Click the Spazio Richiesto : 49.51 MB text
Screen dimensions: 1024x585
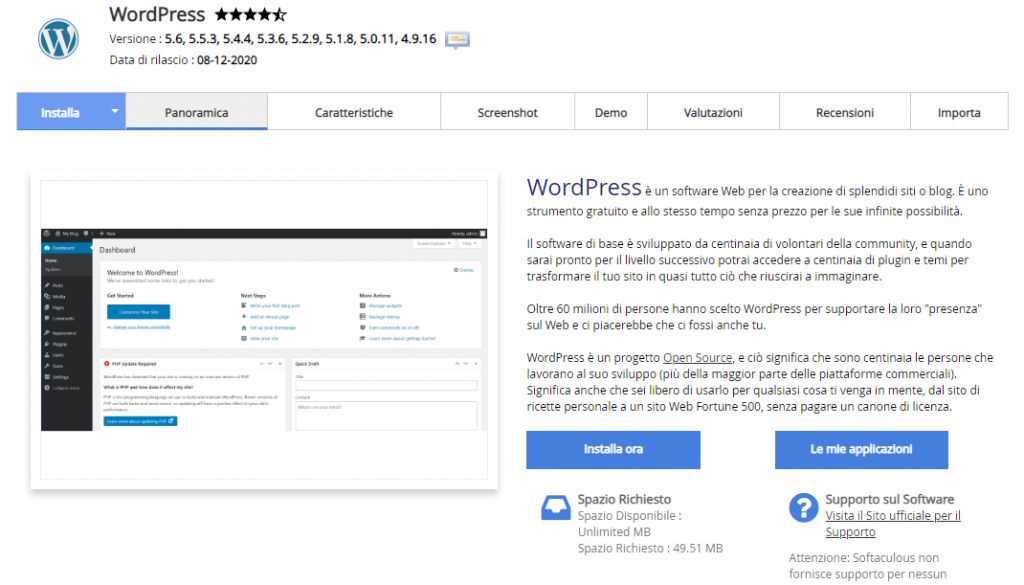(650, 548)
